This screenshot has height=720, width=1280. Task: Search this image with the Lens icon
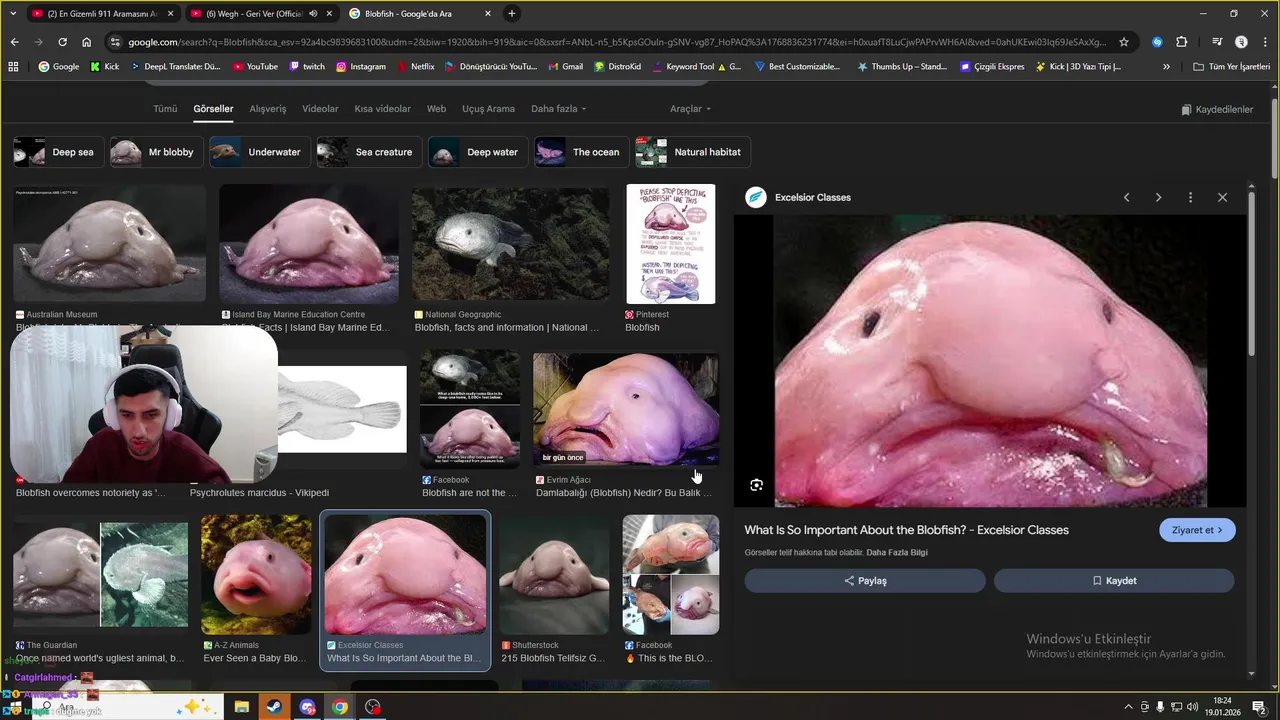[x=757, y=485]
